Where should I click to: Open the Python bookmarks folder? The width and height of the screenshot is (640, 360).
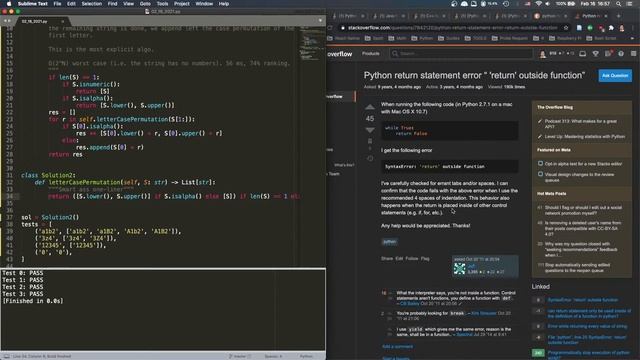point(422,38)
